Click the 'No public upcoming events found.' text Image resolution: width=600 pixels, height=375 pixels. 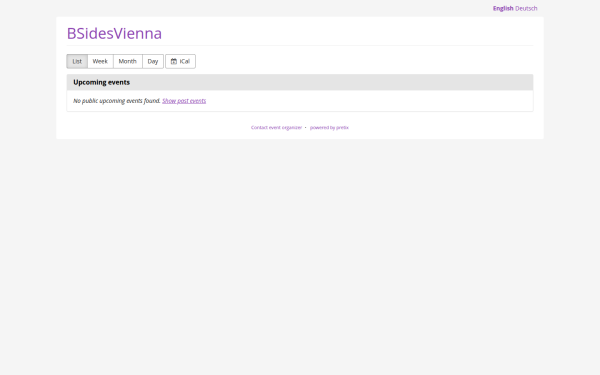click(x=117, y=101)
